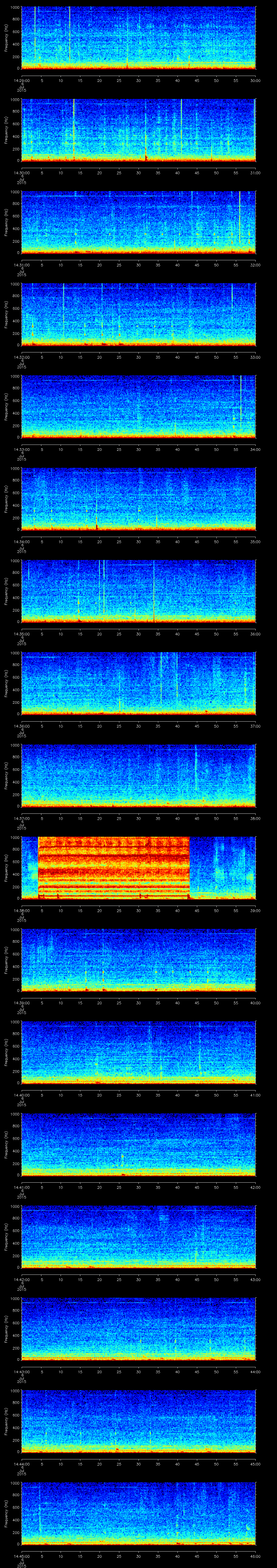Click the '14:39:00' start time label

tap(21, 1003)
